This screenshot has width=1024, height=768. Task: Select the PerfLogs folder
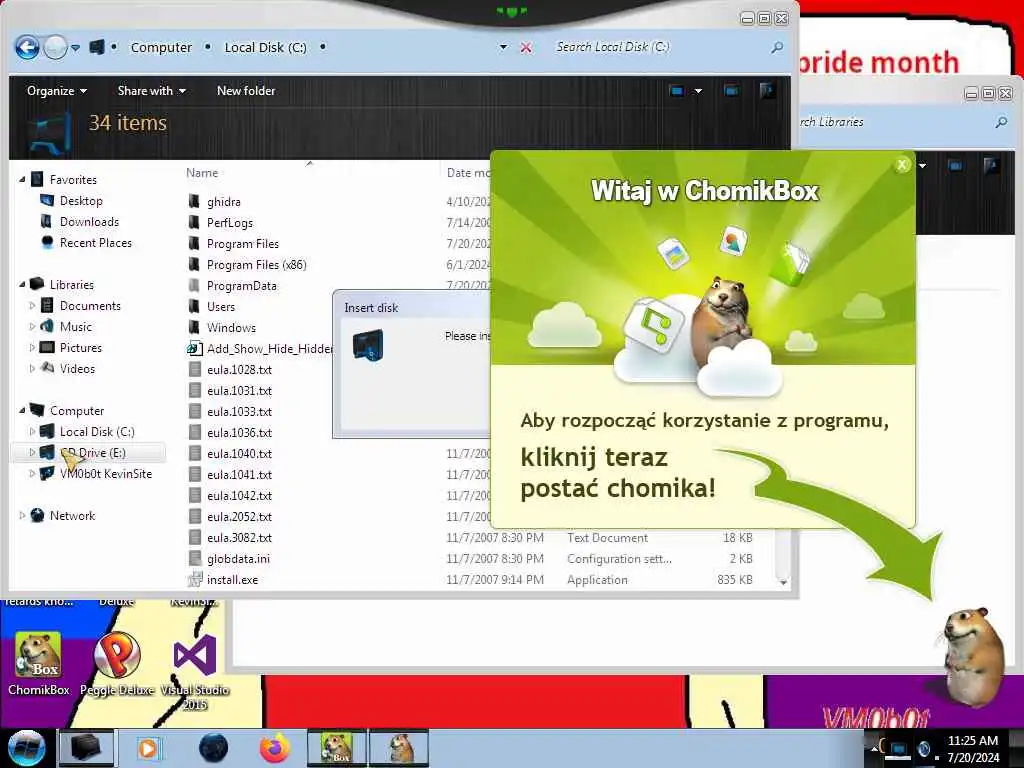(x=229, y=223)
